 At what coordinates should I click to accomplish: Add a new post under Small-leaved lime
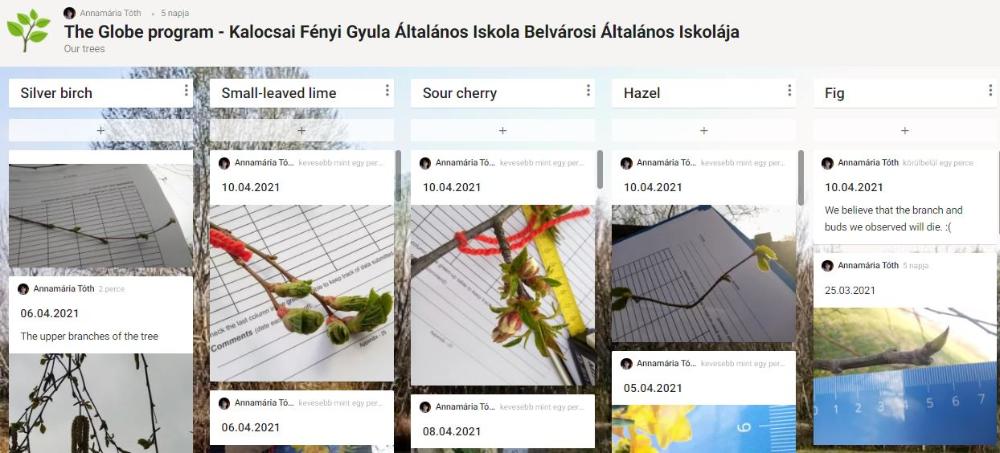point(302,130)
